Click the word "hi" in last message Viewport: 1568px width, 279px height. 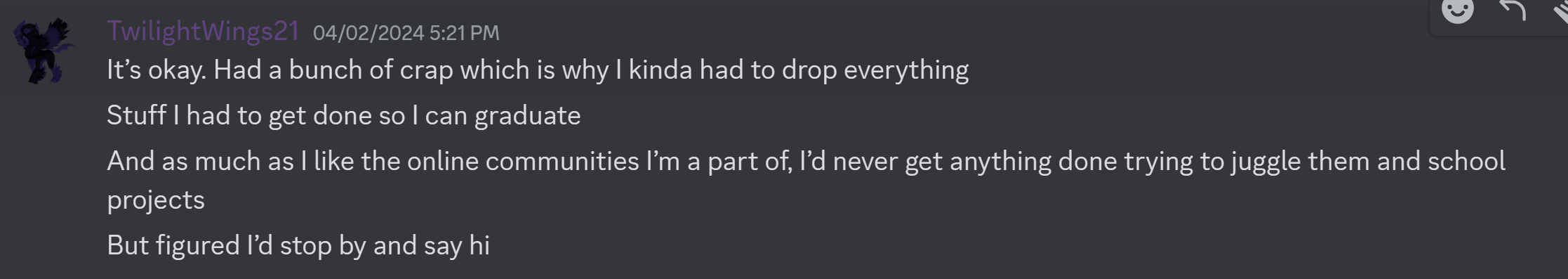(479, 245)
